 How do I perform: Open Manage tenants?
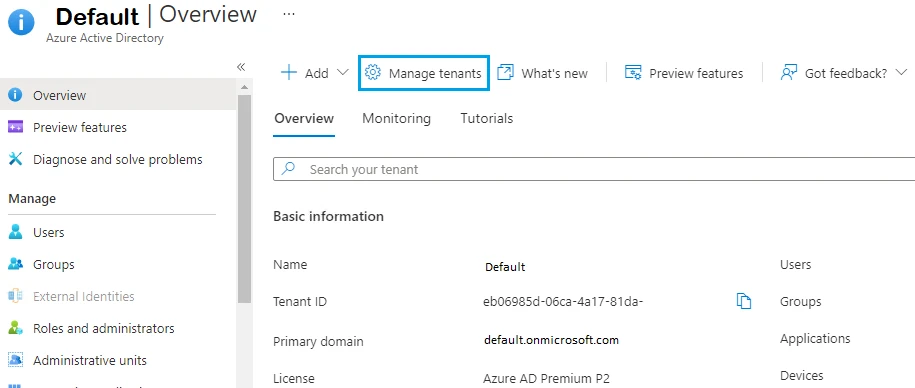tap(424, 73)
